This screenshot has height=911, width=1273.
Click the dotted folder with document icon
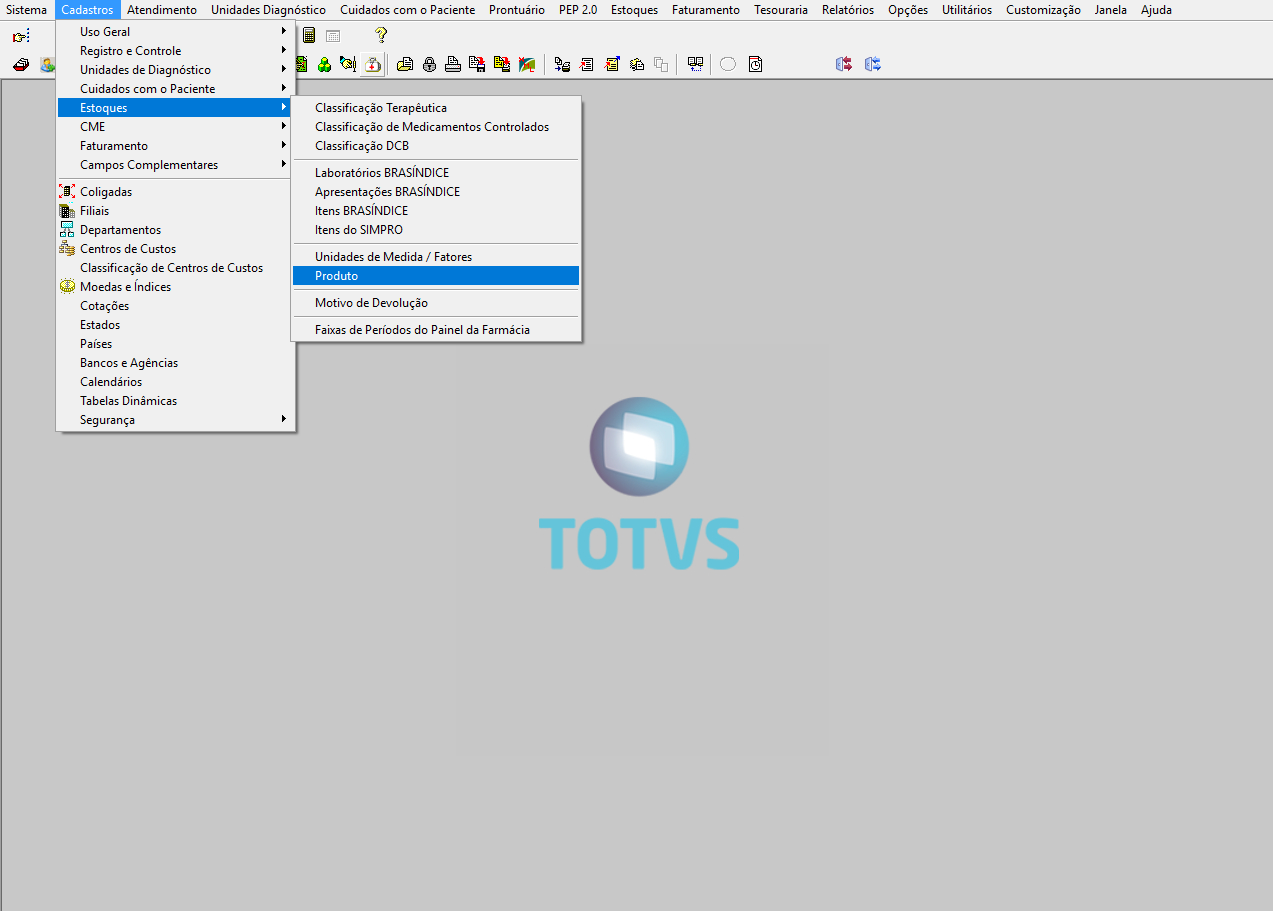point(637,65)
